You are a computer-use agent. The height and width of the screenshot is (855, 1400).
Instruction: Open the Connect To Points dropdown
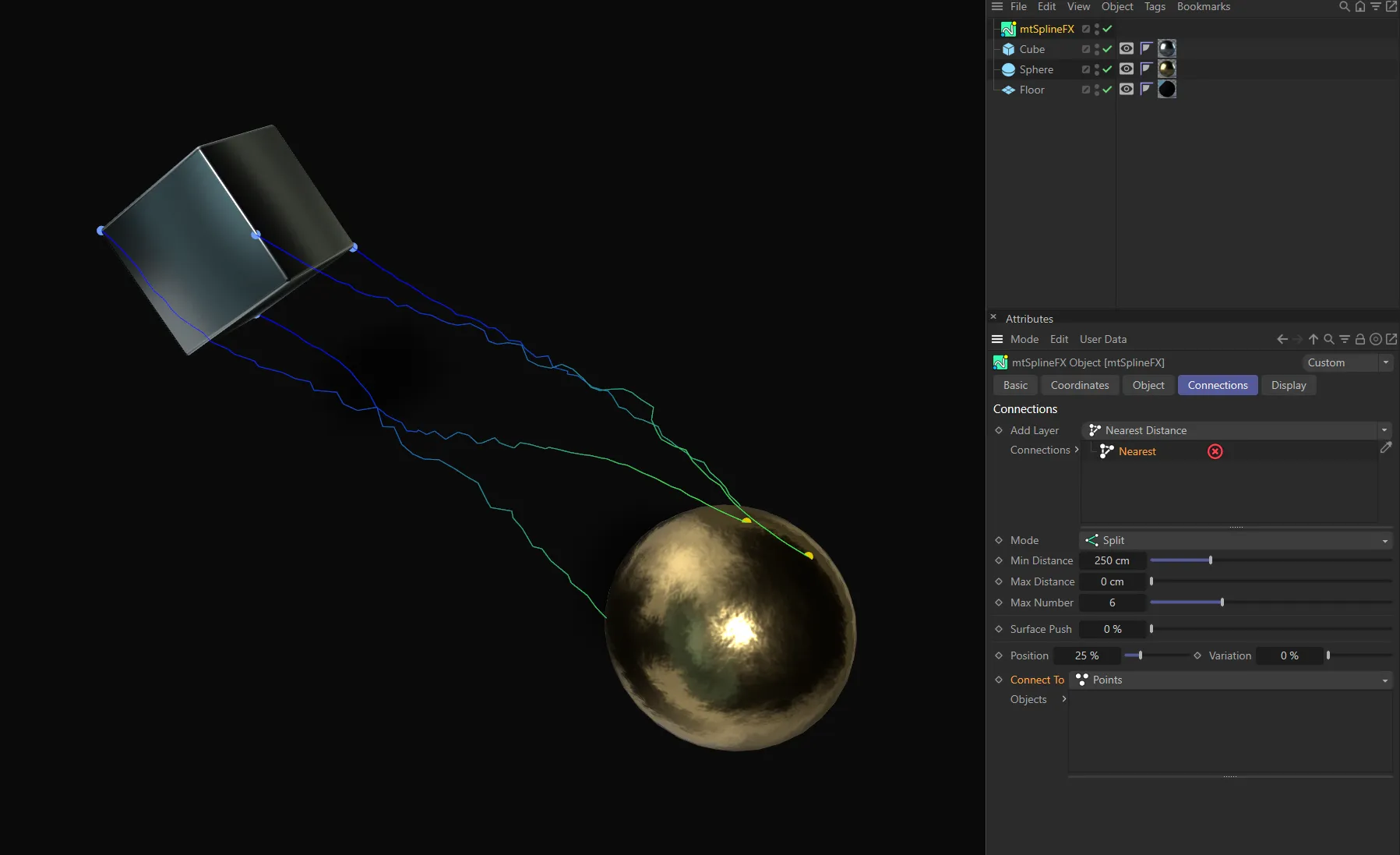1231,680
